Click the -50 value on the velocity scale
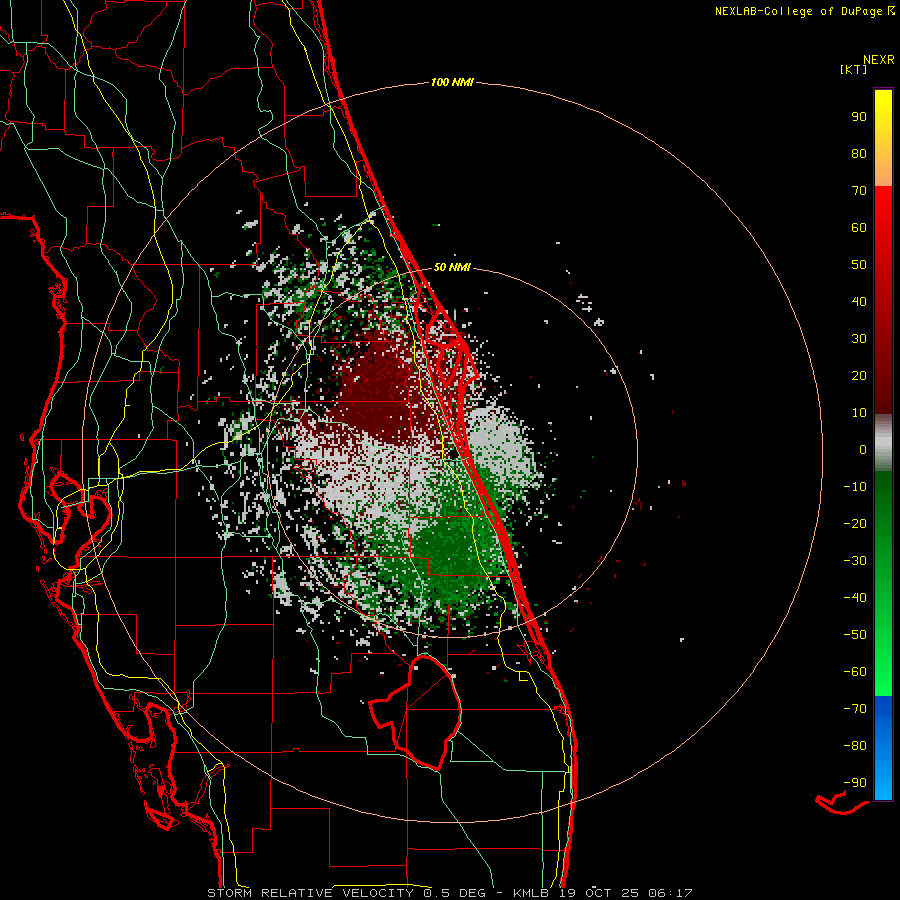Viewport: 900px width, 900px height. (x=855, y=635)
